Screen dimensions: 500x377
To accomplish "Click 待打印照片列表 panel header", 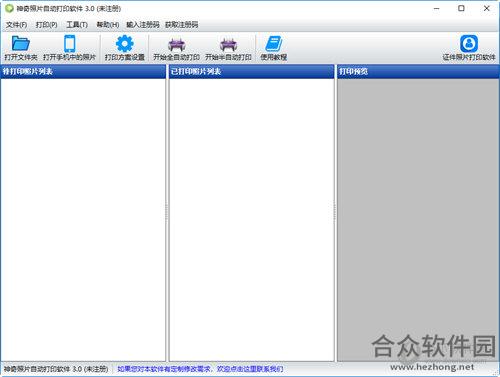I will (x=83, y=71).
